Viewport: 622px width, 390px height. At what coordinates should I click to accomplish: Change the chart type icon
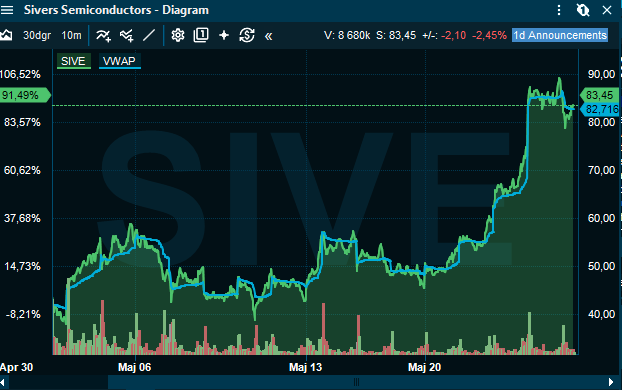point(6,35)
